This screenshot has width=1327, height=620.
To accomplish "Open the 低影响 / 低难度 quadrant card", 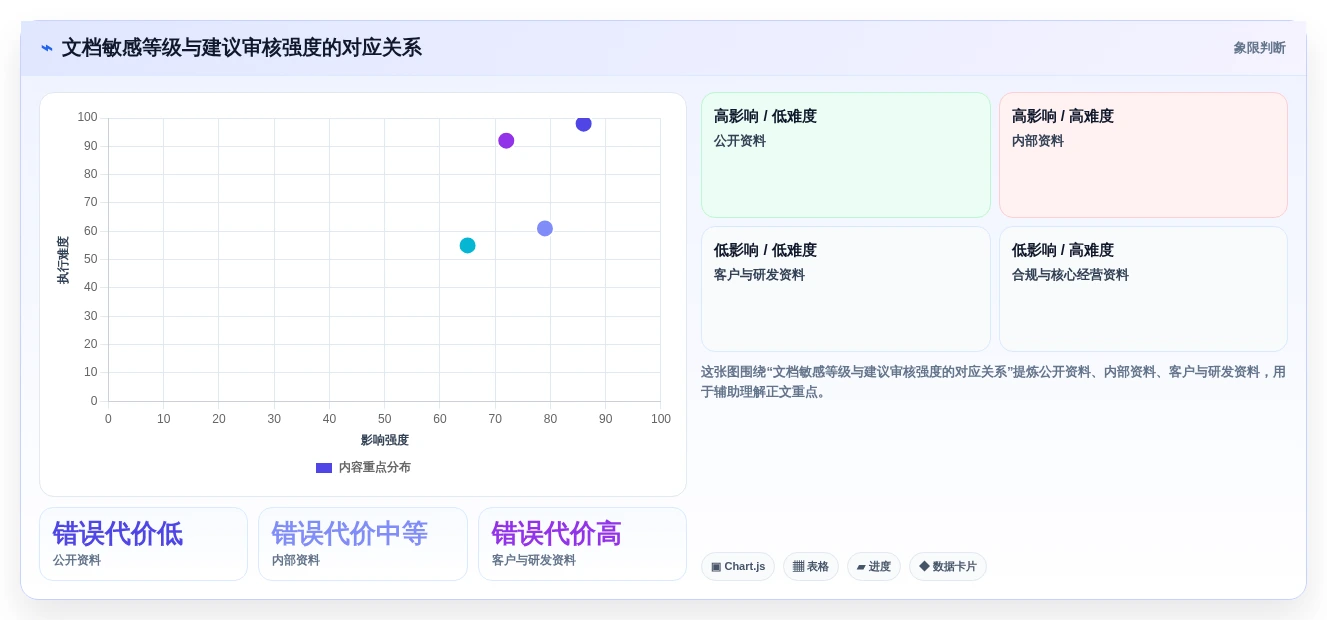I will pyautogui.click(x=846, y=289).
